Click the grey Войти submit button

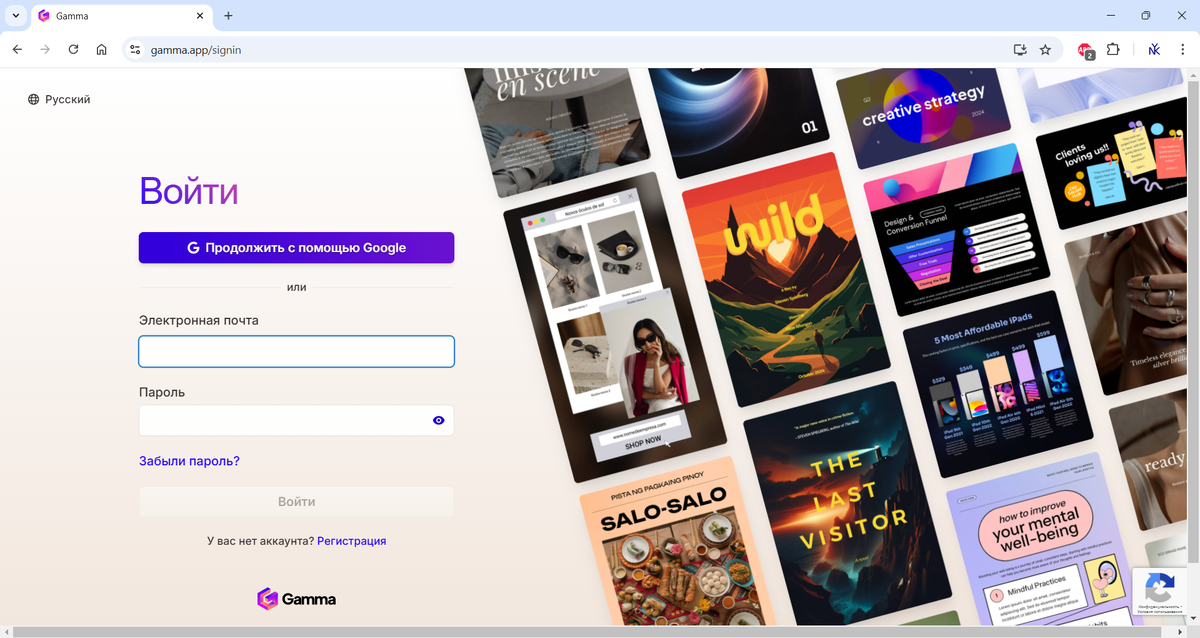(x=296, y=502)
